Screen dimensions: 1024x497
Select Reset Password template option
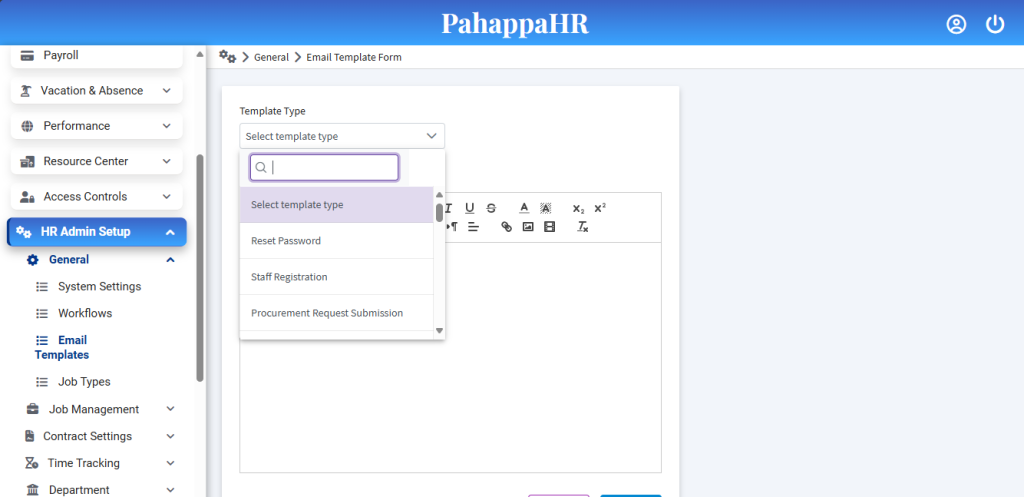[286, 241]
